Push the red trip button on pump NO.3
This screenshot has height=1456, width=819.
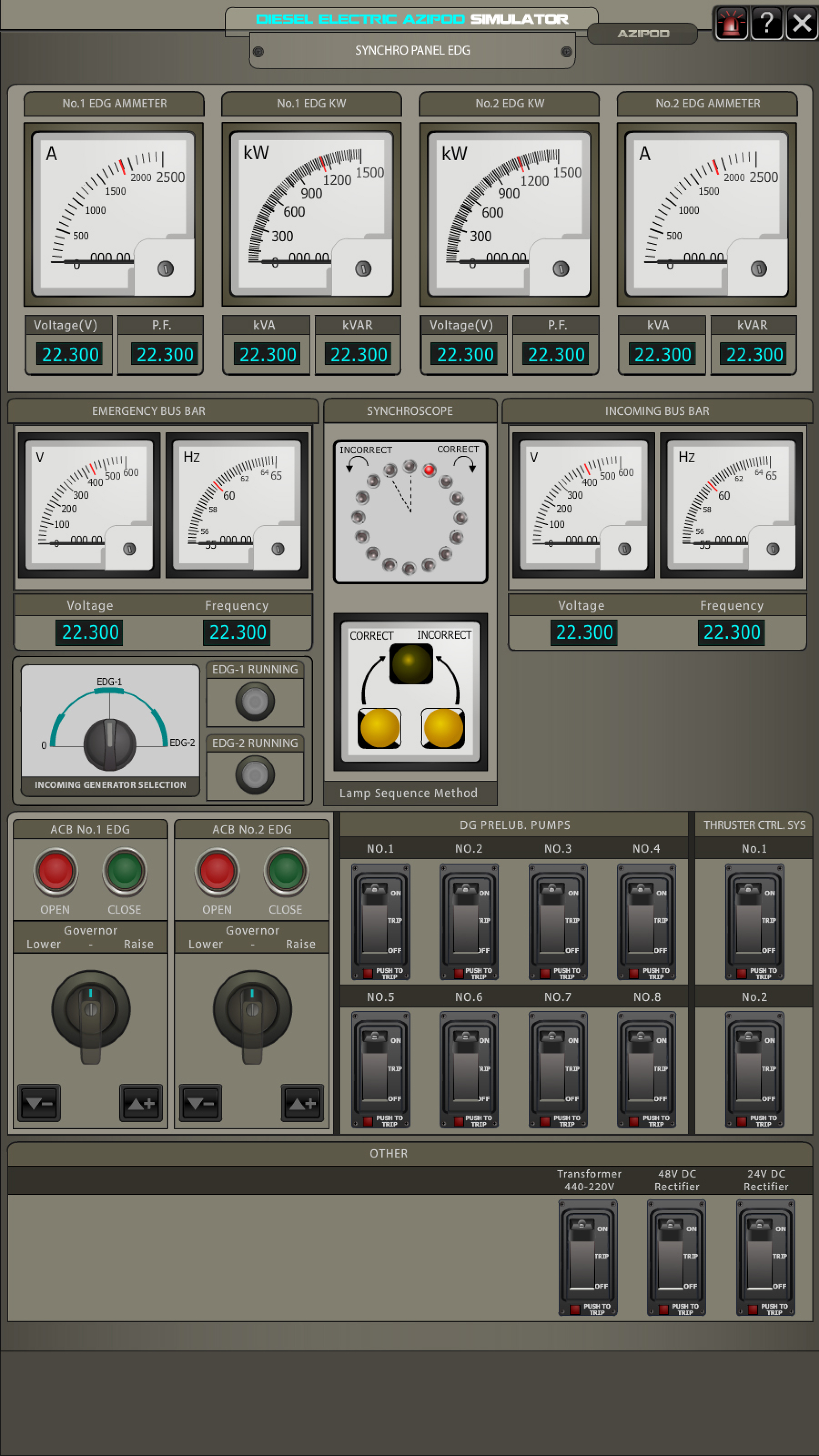click(x=545, y=973)
